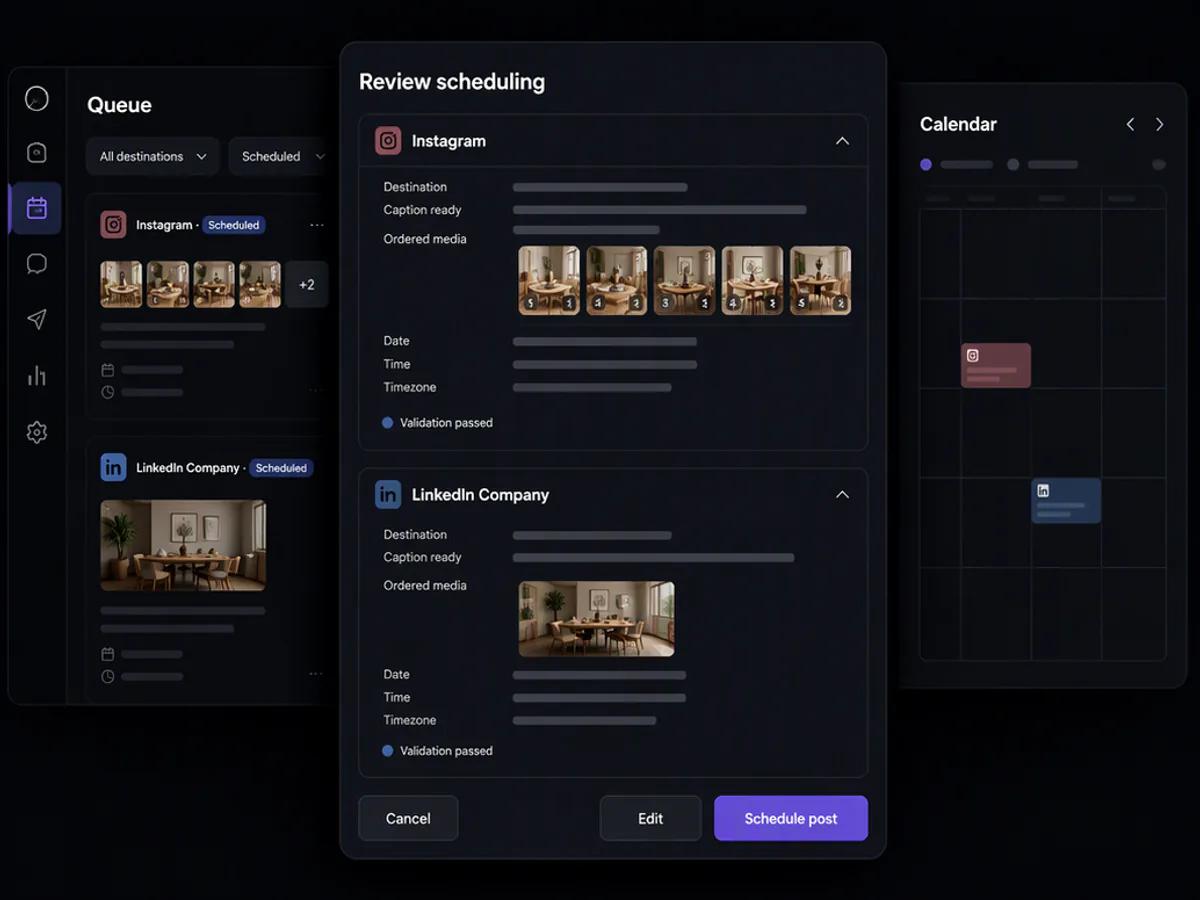Click Caption ready label in Instagram section
Viewport: 1200px width, 900px height.
click(422, 210)
